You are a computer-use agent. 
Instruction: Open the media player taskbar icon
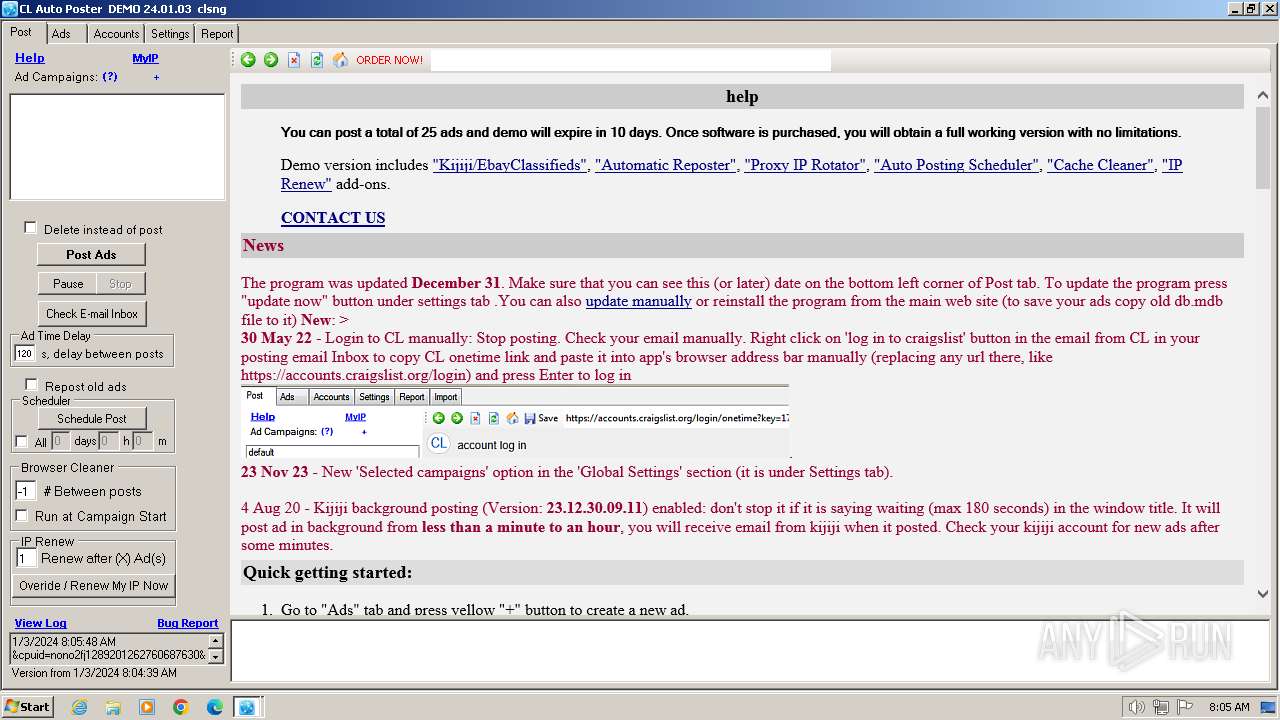(147, 707)
